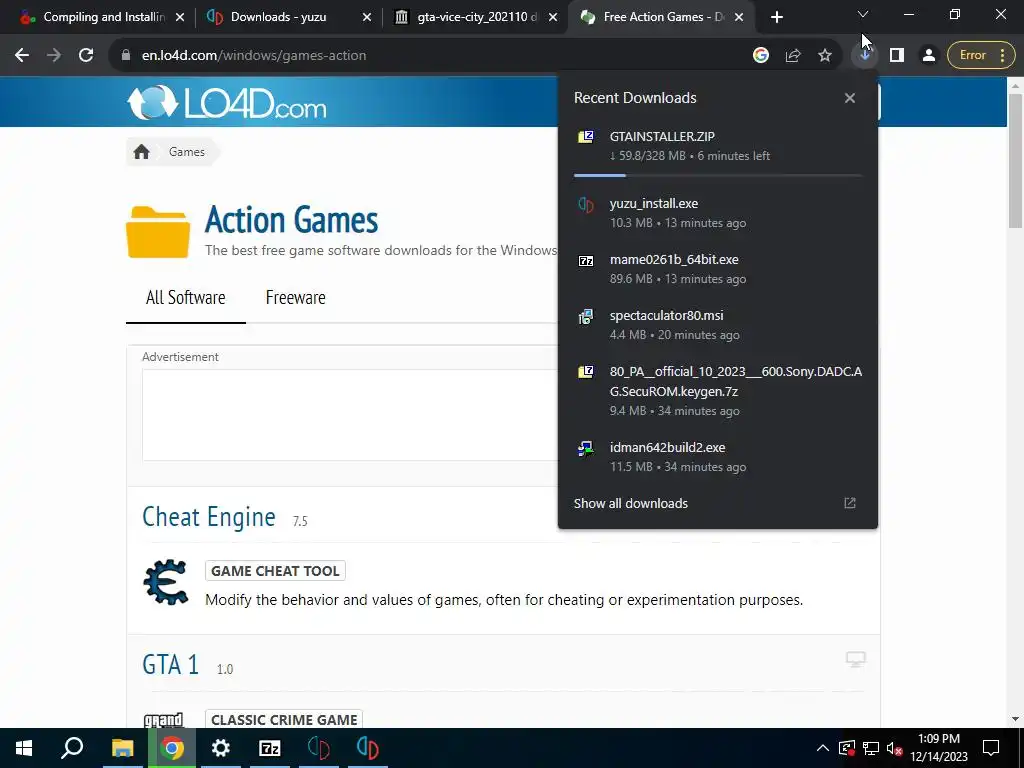Image resolution: width=1024 pixels, height=768 pixels.
Task: Click the CLASSIC CRIME GAME tag
Action: pos(284,720)
